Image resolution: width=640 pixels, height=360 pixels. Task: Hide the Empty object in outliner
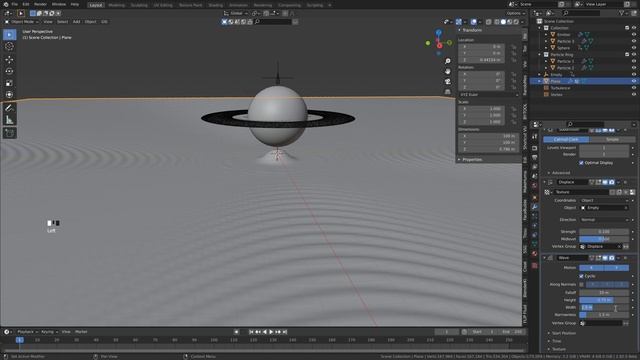(634, 75)
